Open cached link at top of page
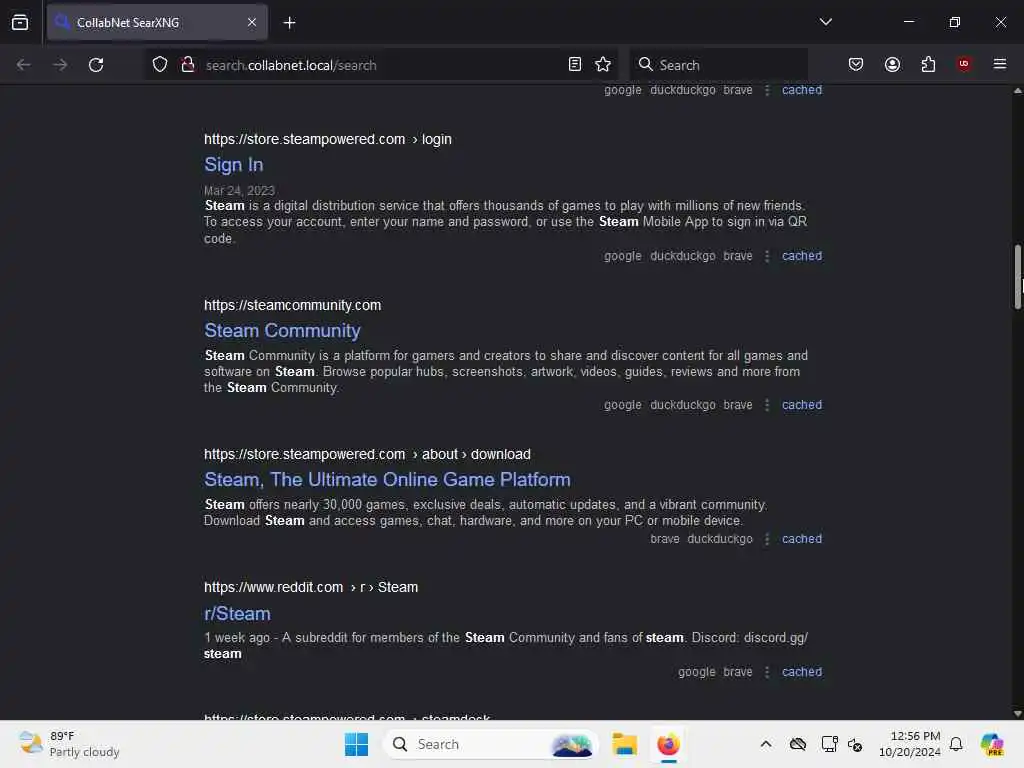Screen dimensions: 1024x768 (x=802, y=90)
